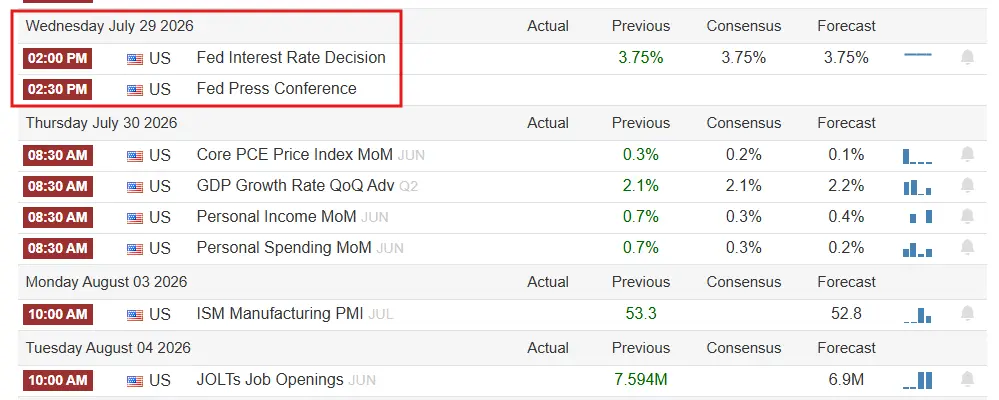Click 08:30 AM badge for Core PCE
Image resolution: width=999 pixels, height=400 pixels.
[x=58, y=155]
